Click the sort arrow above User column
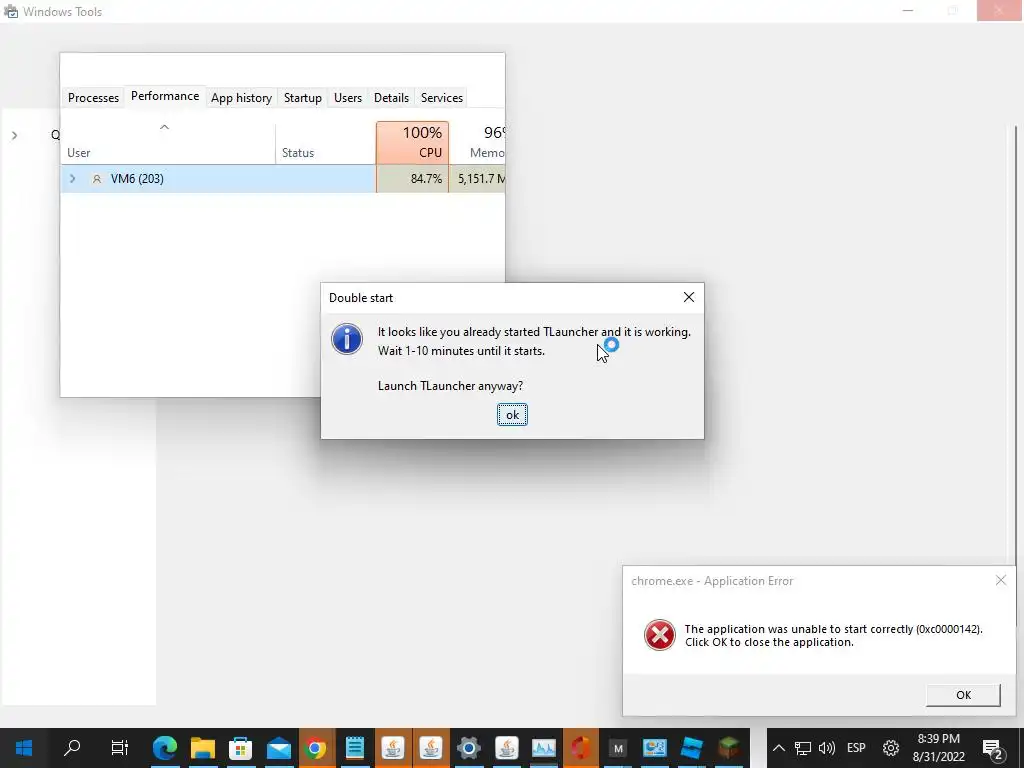 pos(165,127)
